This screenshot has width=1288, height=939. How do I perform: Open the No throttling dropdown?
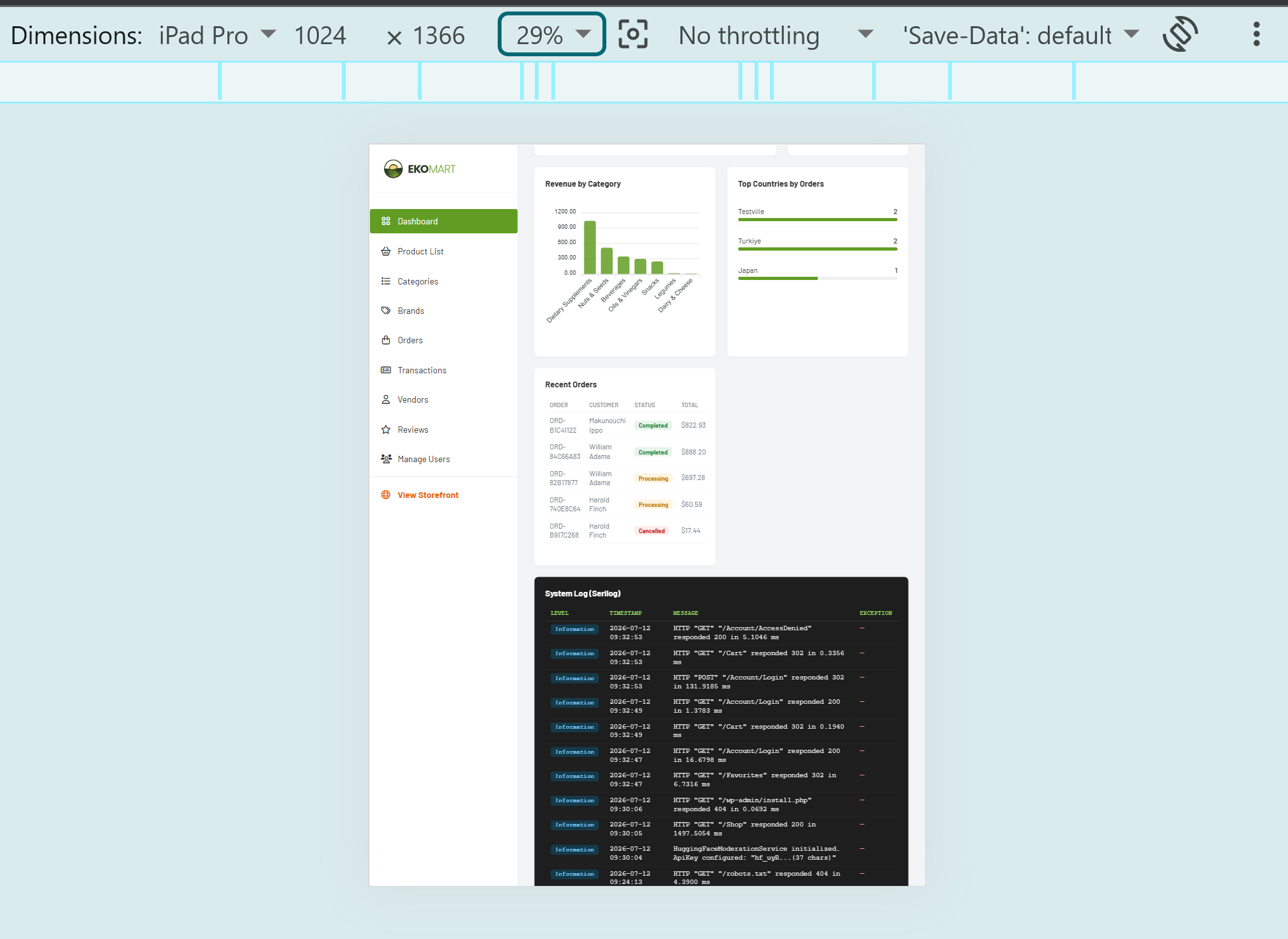[776, 35]
